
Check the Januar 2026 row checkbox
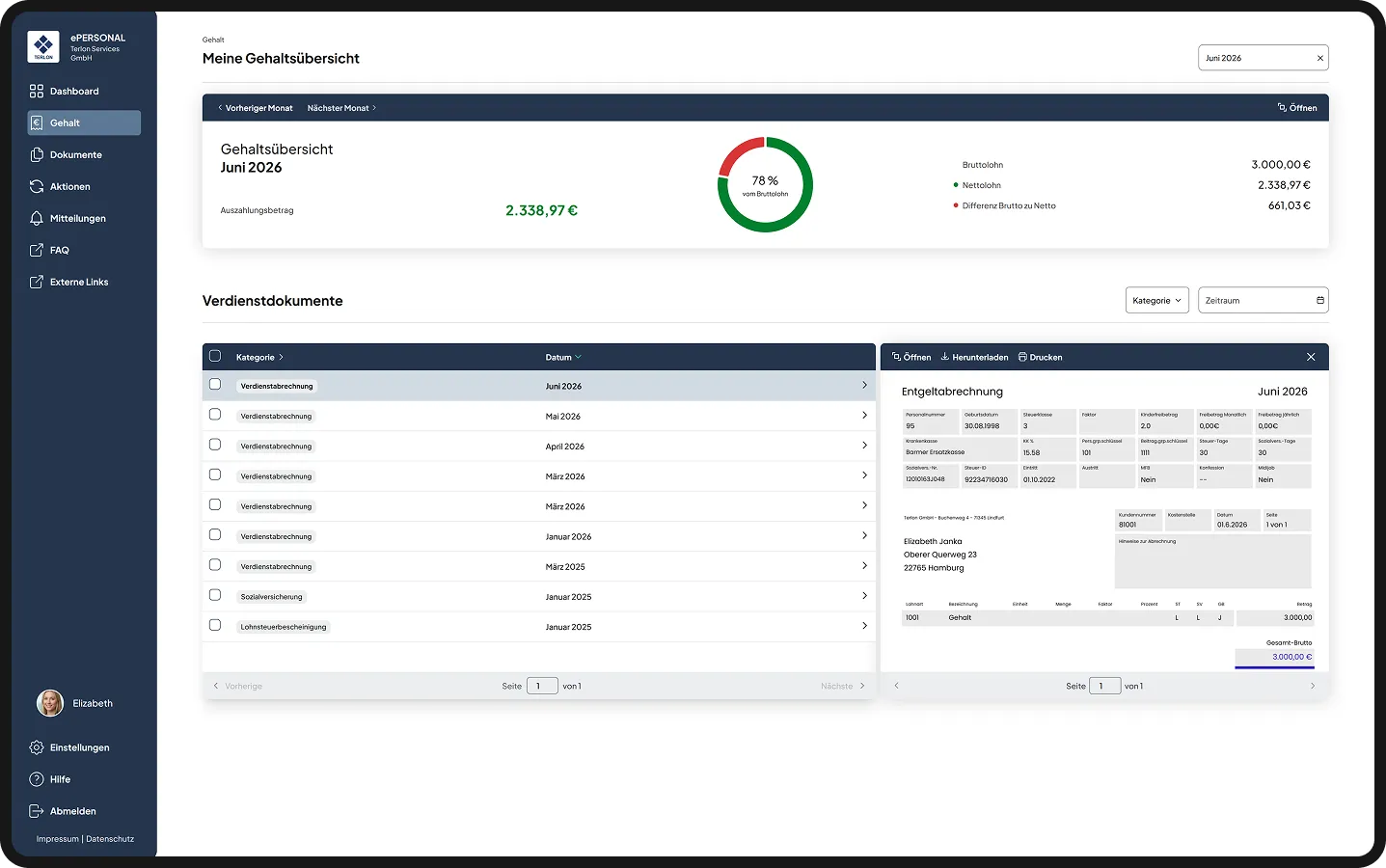(215, 534)
